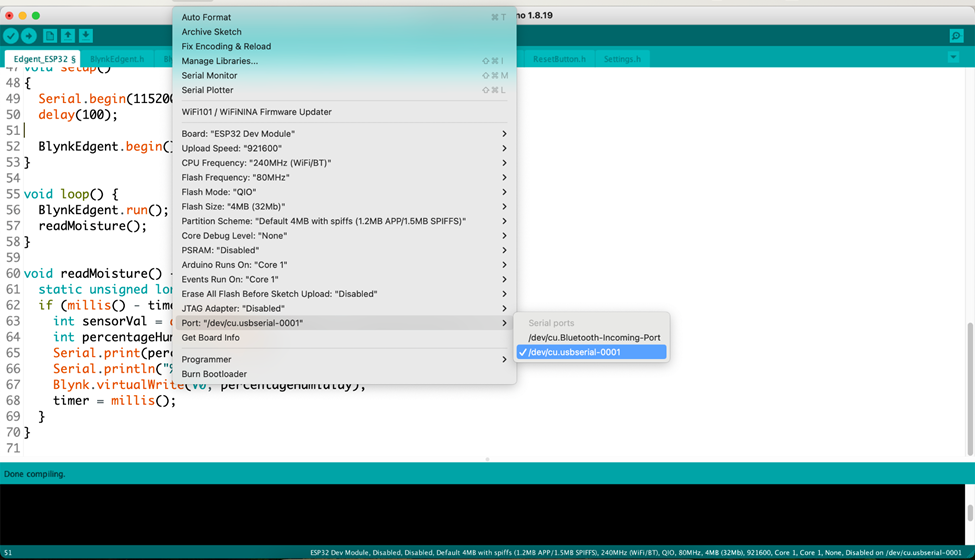Screen dimensions: 975x560
Task: Choose Archive Sketch menu item
Action: (344, 32)
